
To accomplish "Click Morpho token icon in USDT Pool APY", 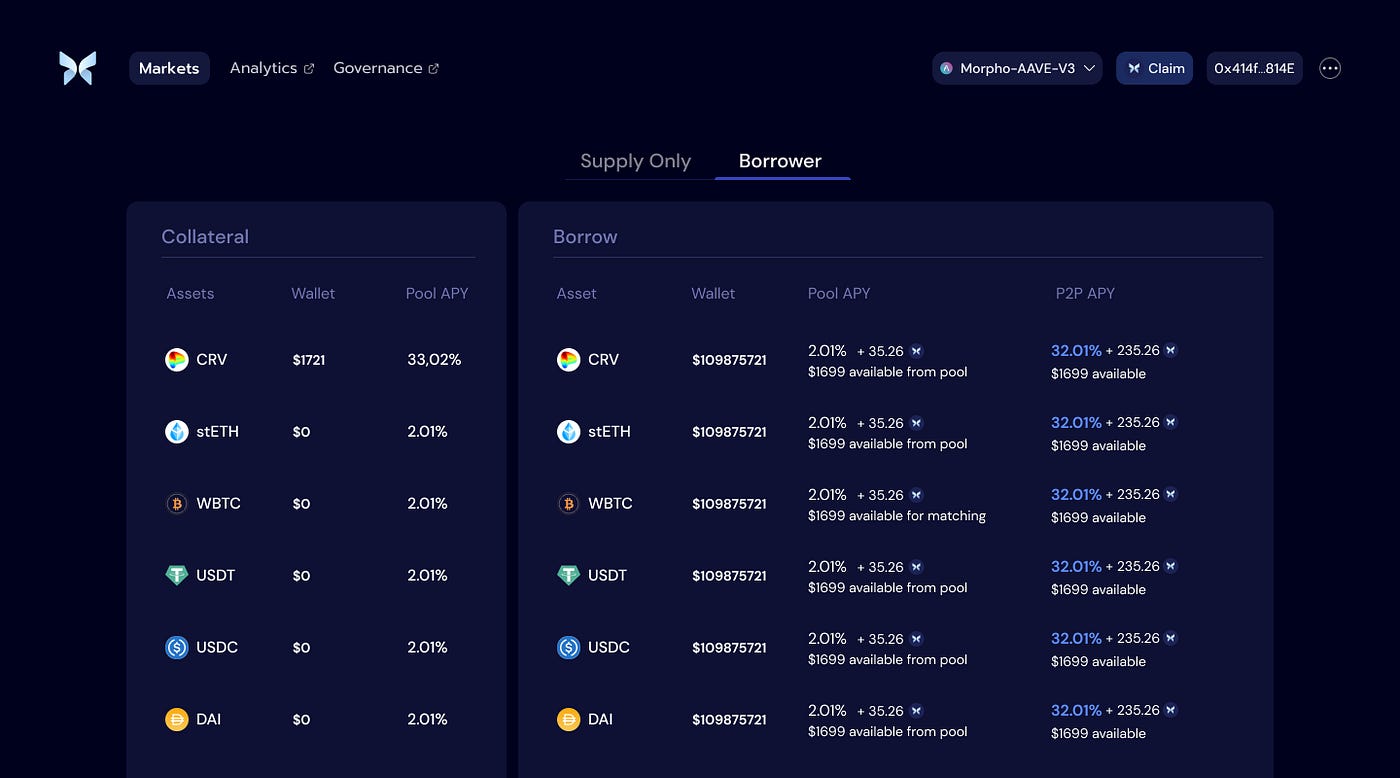I will [x=916, y=567].
